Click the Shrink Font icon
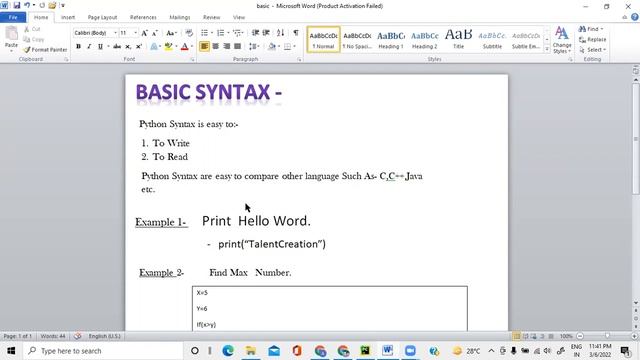 click(155, 33)
